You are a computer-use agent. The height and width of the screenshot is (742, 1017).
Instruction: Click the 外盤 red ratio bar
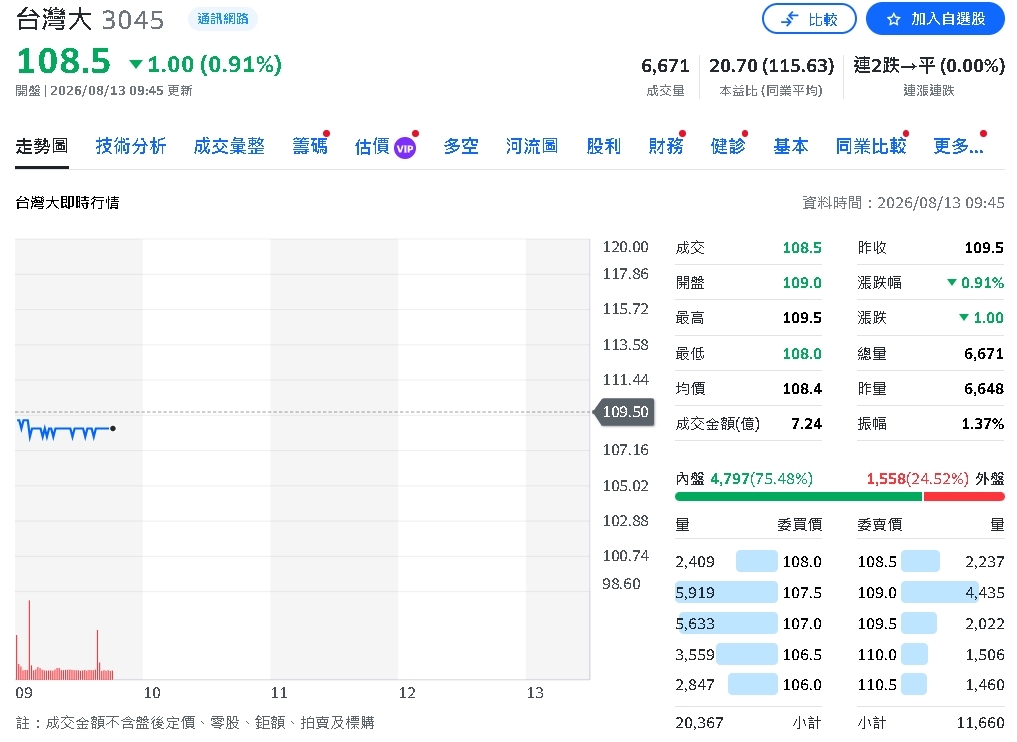click(964, 497)
